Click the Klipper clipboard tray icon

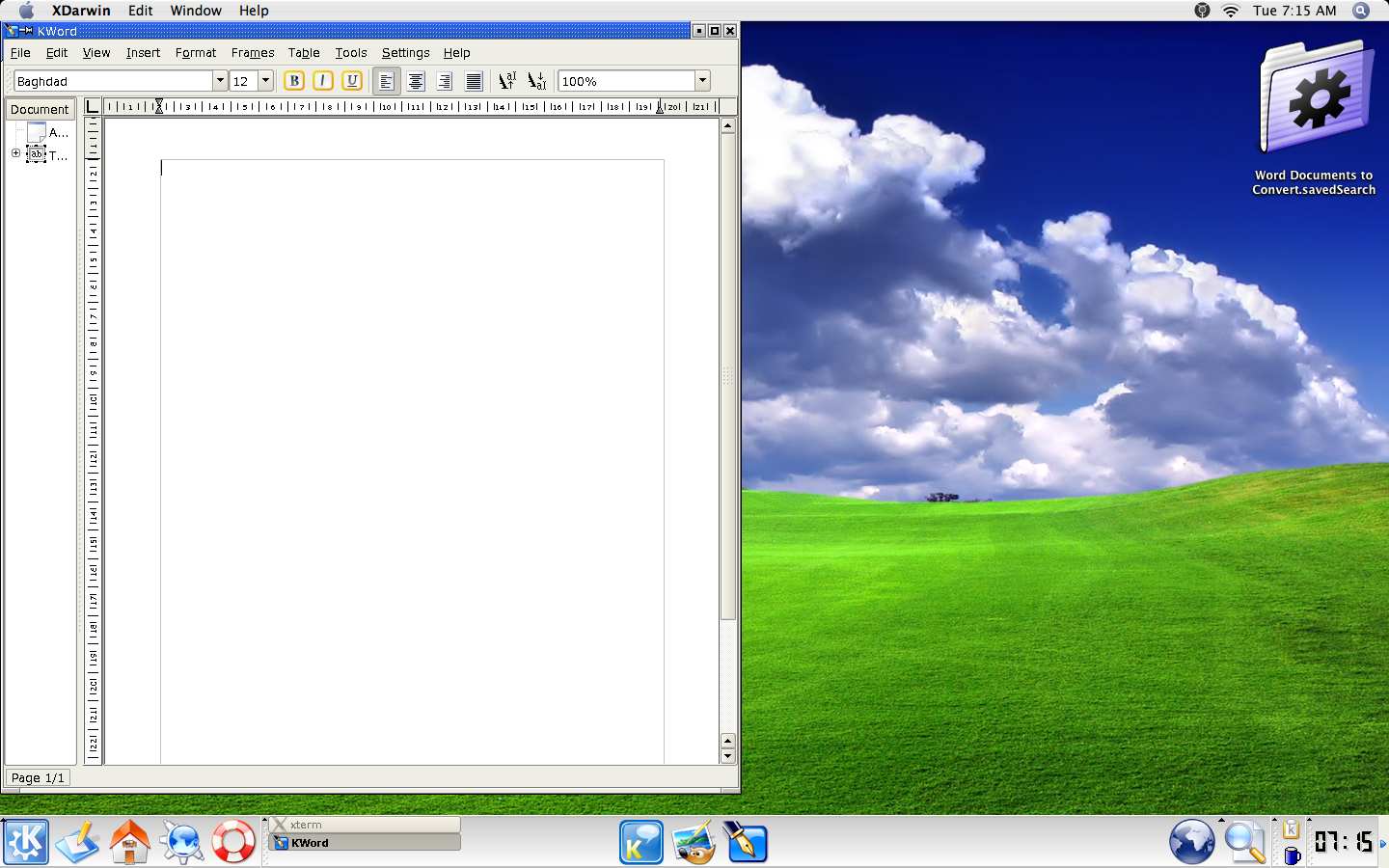tap(1292, 829)
